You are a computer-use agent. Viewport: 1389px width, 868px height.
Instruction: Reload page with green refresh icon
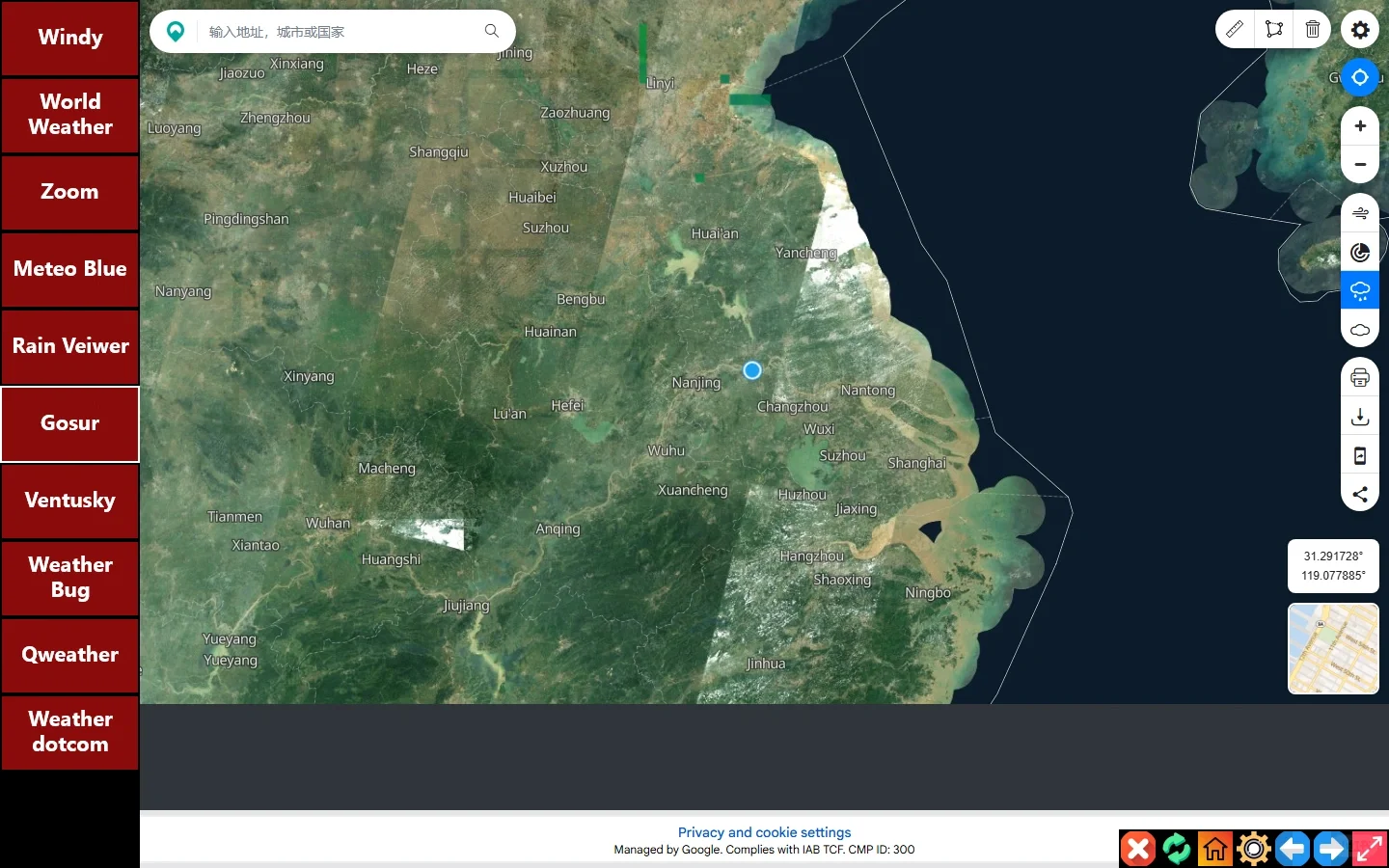(1177, 849)
